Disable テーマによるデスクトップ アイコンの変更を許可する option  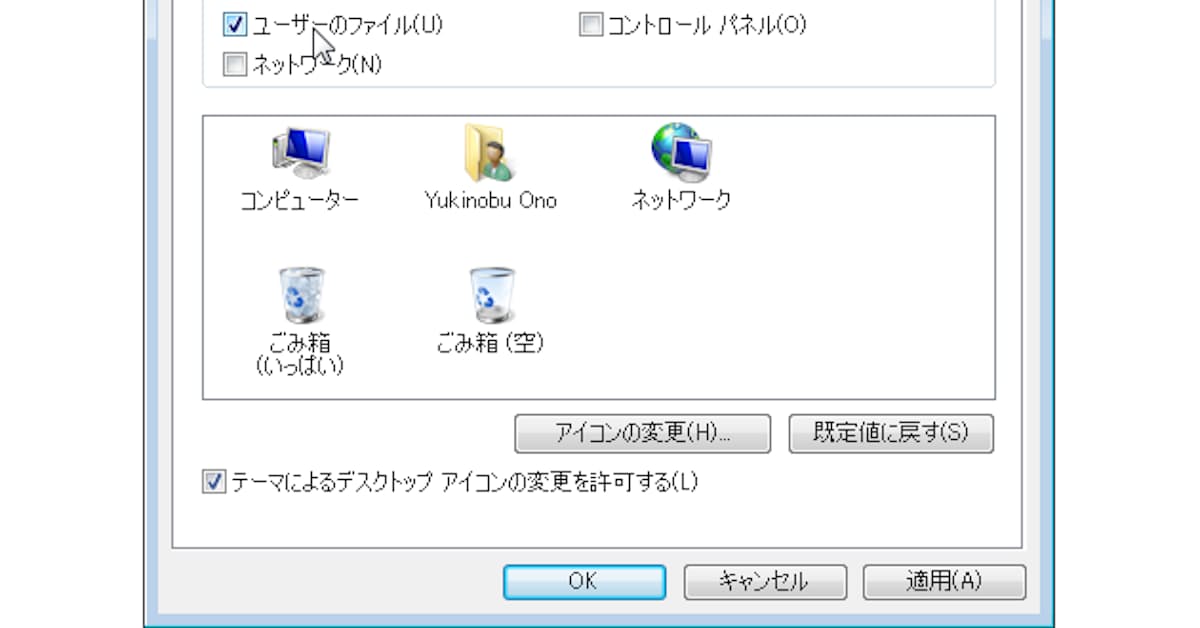coord(214,482)
